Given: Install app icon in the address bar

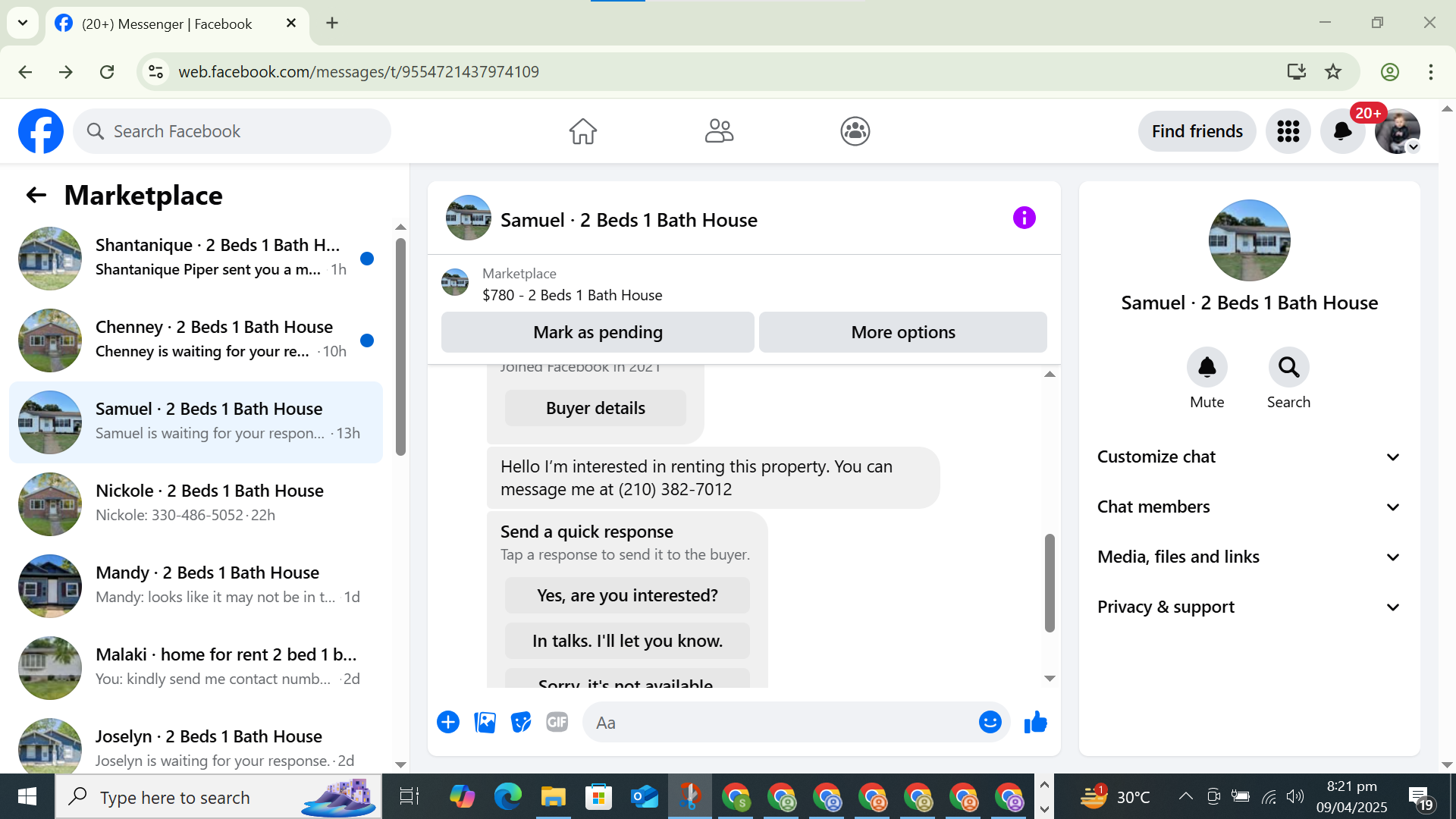Looking at the screenshot, I should tap(1297, 71).
